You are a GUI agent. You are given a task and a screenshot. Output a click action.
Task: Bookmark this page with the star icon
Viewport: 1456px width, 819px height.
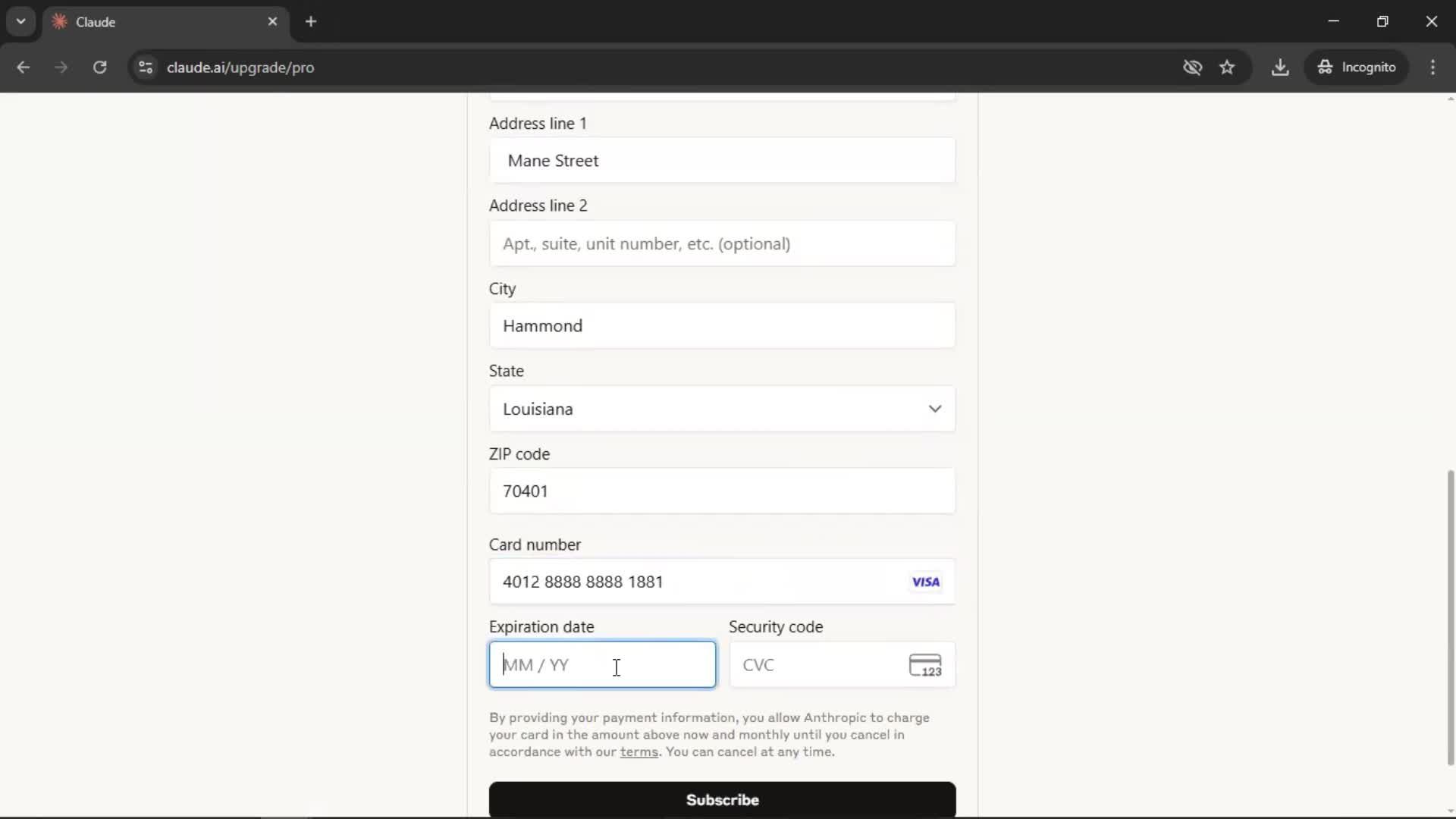pos(1227,67)
